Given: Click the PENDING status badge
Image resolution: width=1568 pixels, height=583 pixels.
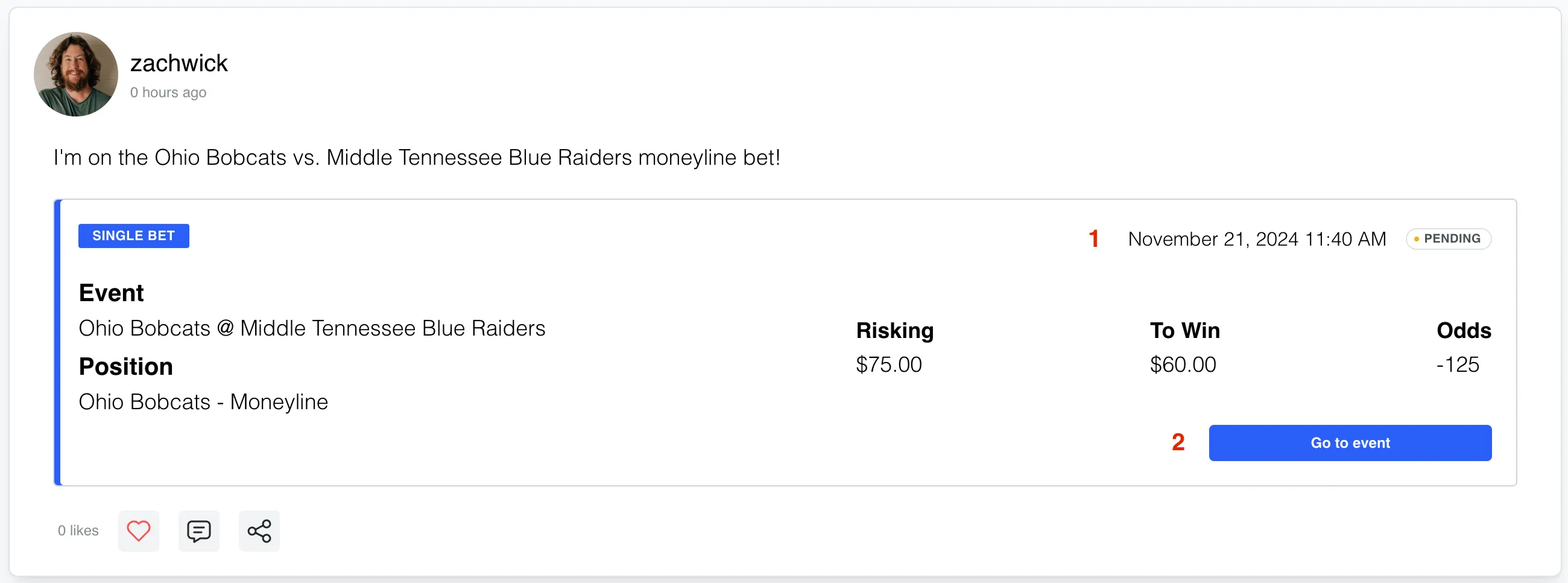Looking at the screenshot, I should click(x=1448, y=238).
